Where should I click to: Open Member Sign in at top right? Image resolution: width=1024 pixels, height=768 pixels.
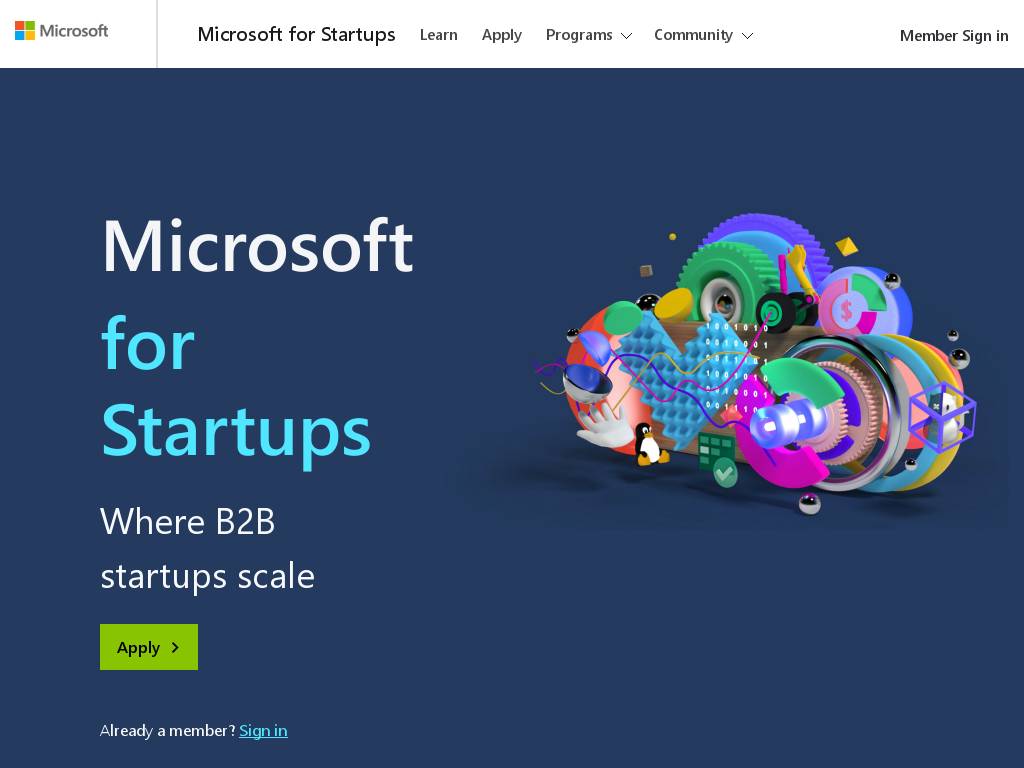pyautogui.click(x=953, y=36)
